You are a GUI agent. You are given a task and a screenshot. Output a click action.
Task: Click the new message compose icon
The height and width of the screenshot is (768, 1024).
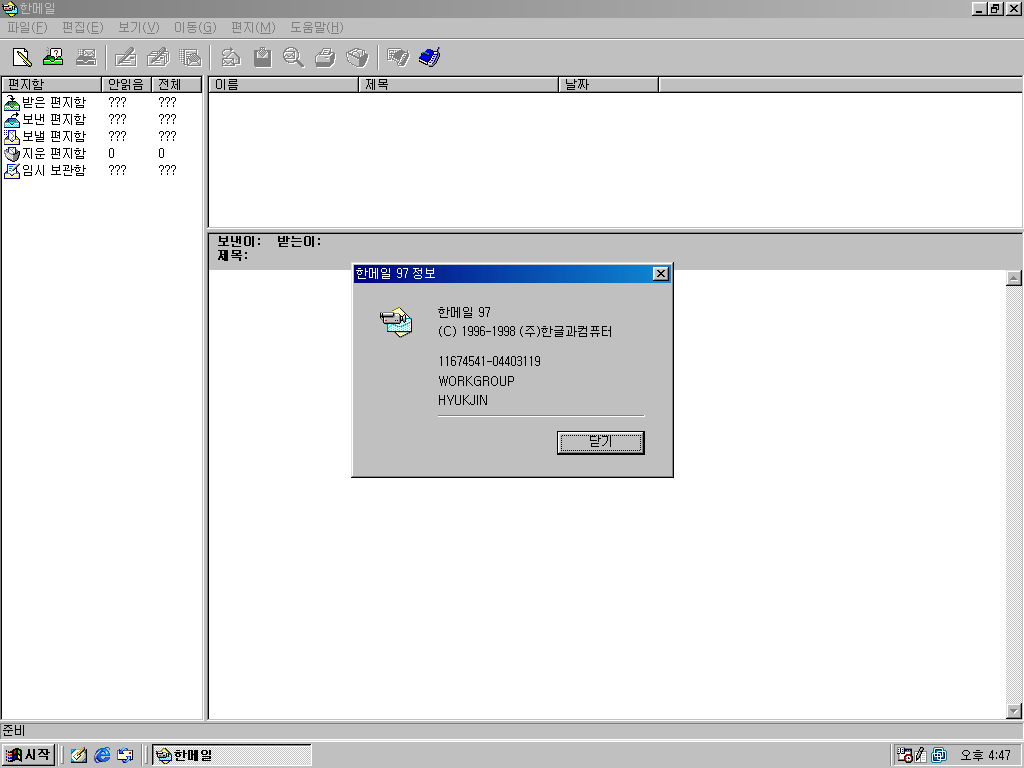(x=22, y=57)
